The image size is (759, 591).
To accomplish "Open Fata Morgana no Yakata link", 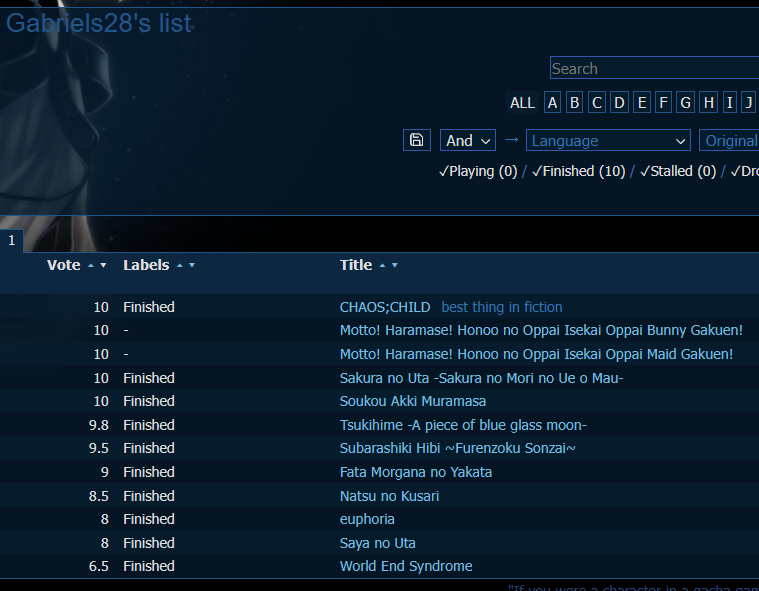I will click(416, 472).
